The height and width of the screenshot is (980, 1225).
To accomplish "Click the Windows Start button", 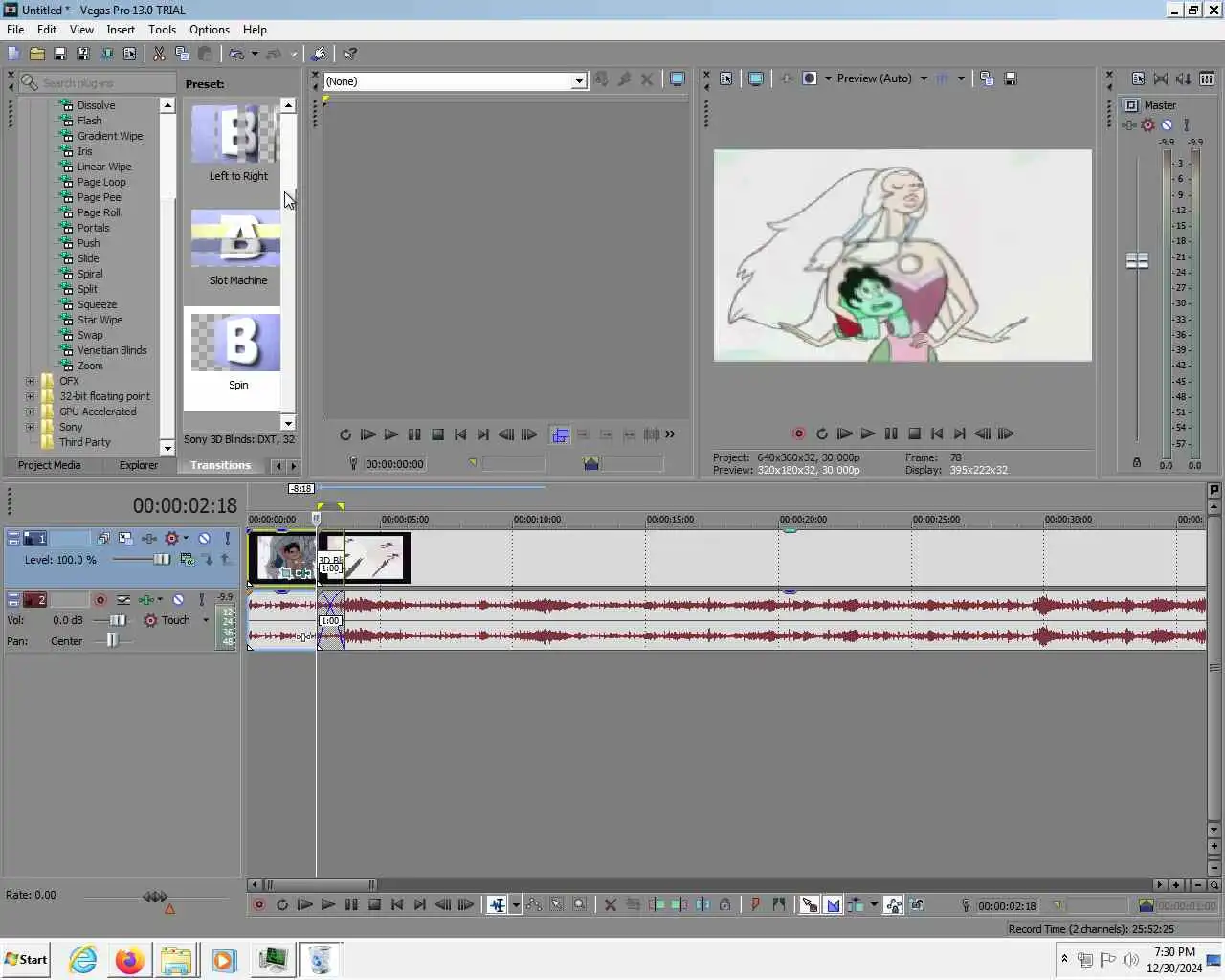I will (x=26, y=960).
